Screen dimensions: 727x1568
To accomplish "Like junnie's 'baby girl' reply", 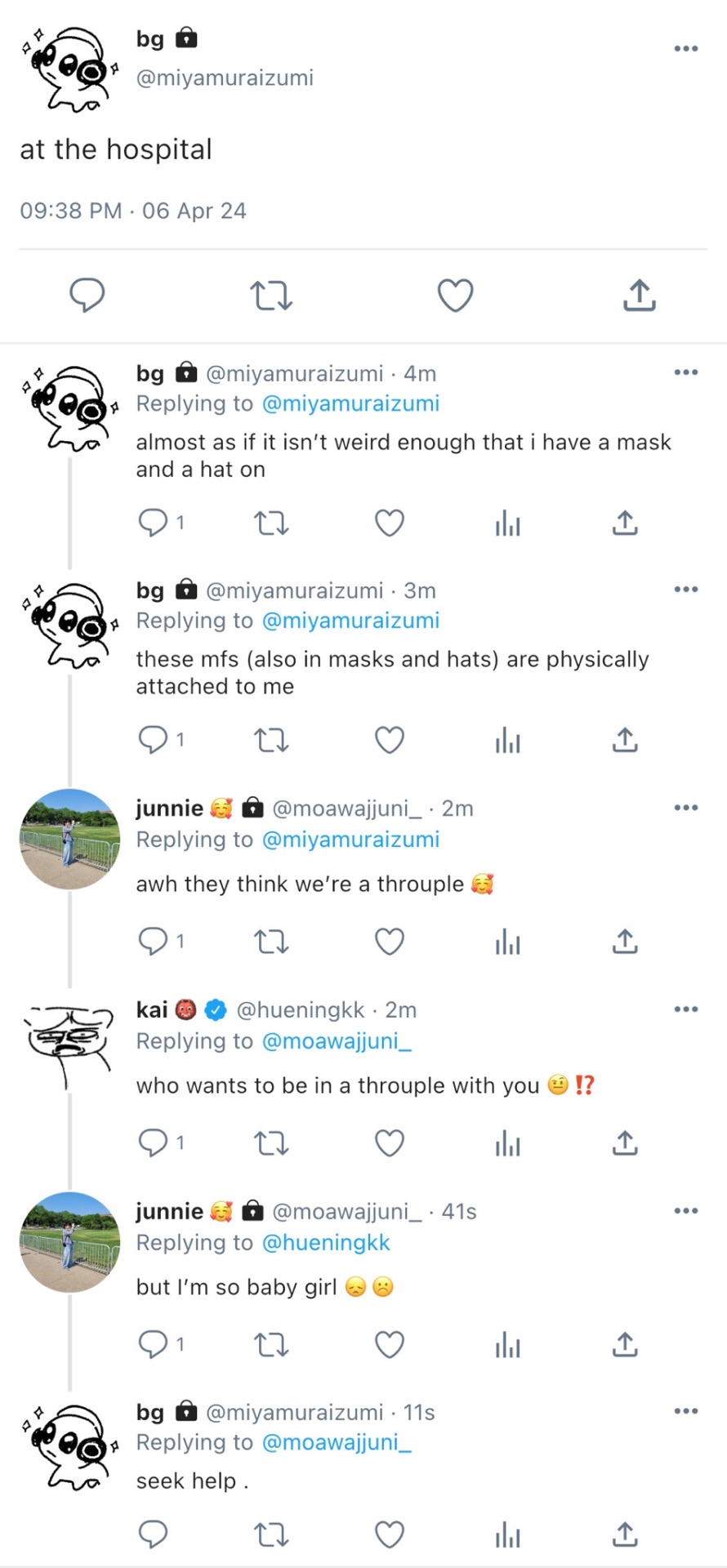I will click(x=389, y=1343).
